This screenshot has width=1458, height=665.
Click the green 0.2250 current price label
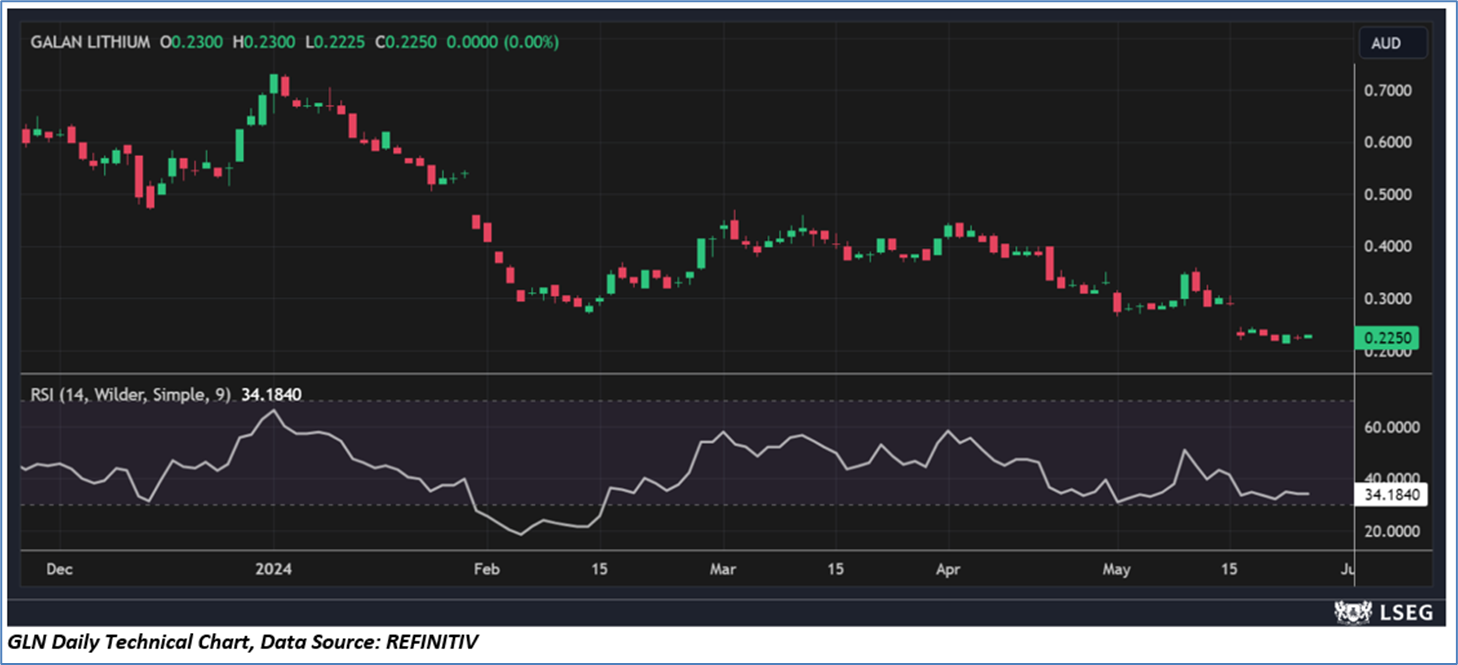coord(1385,338)
